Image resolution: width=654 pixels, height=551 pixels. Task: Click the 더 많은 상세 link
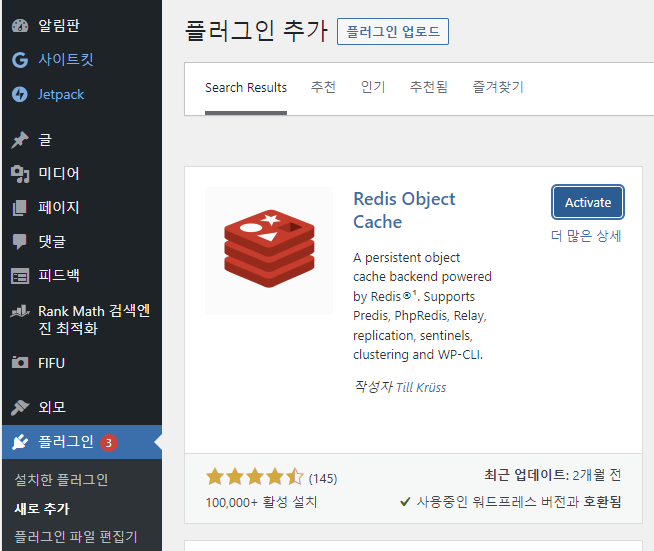pos(586,236)
